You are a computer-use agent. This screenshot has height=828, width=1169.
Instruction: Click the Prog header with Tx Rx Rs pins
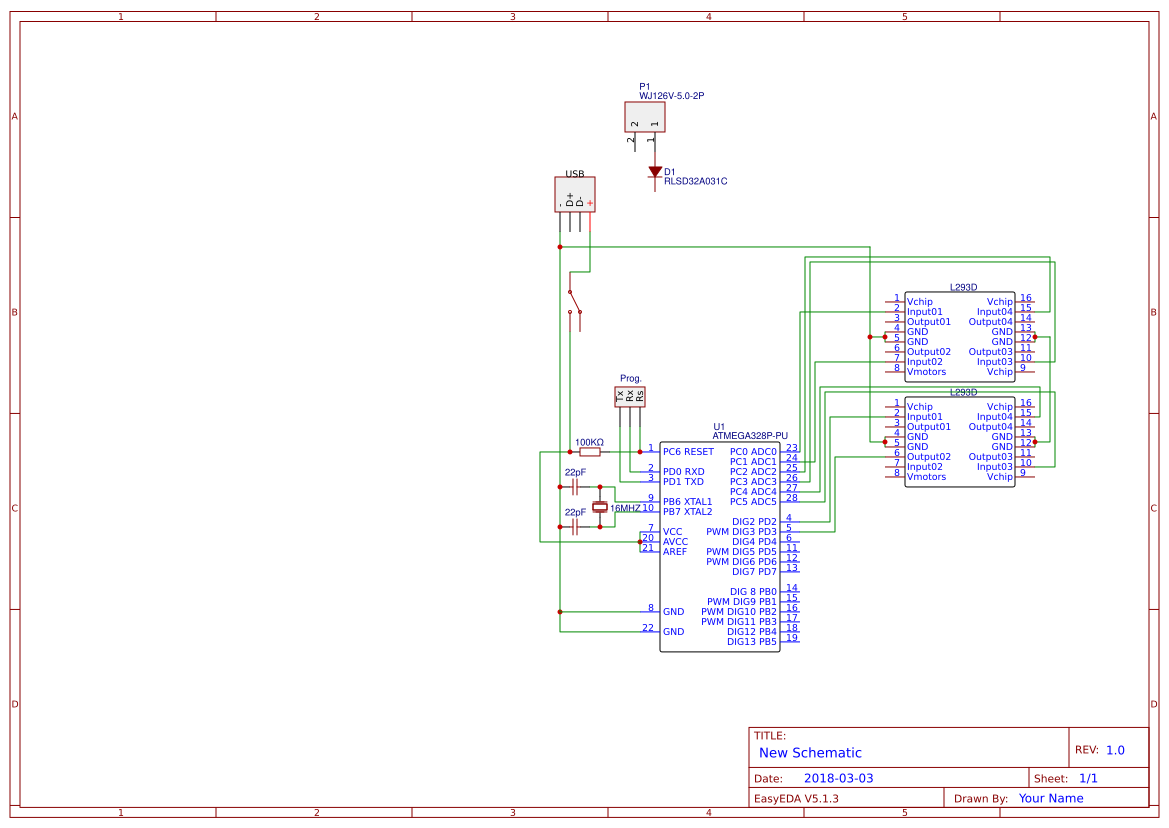(630, 397)
